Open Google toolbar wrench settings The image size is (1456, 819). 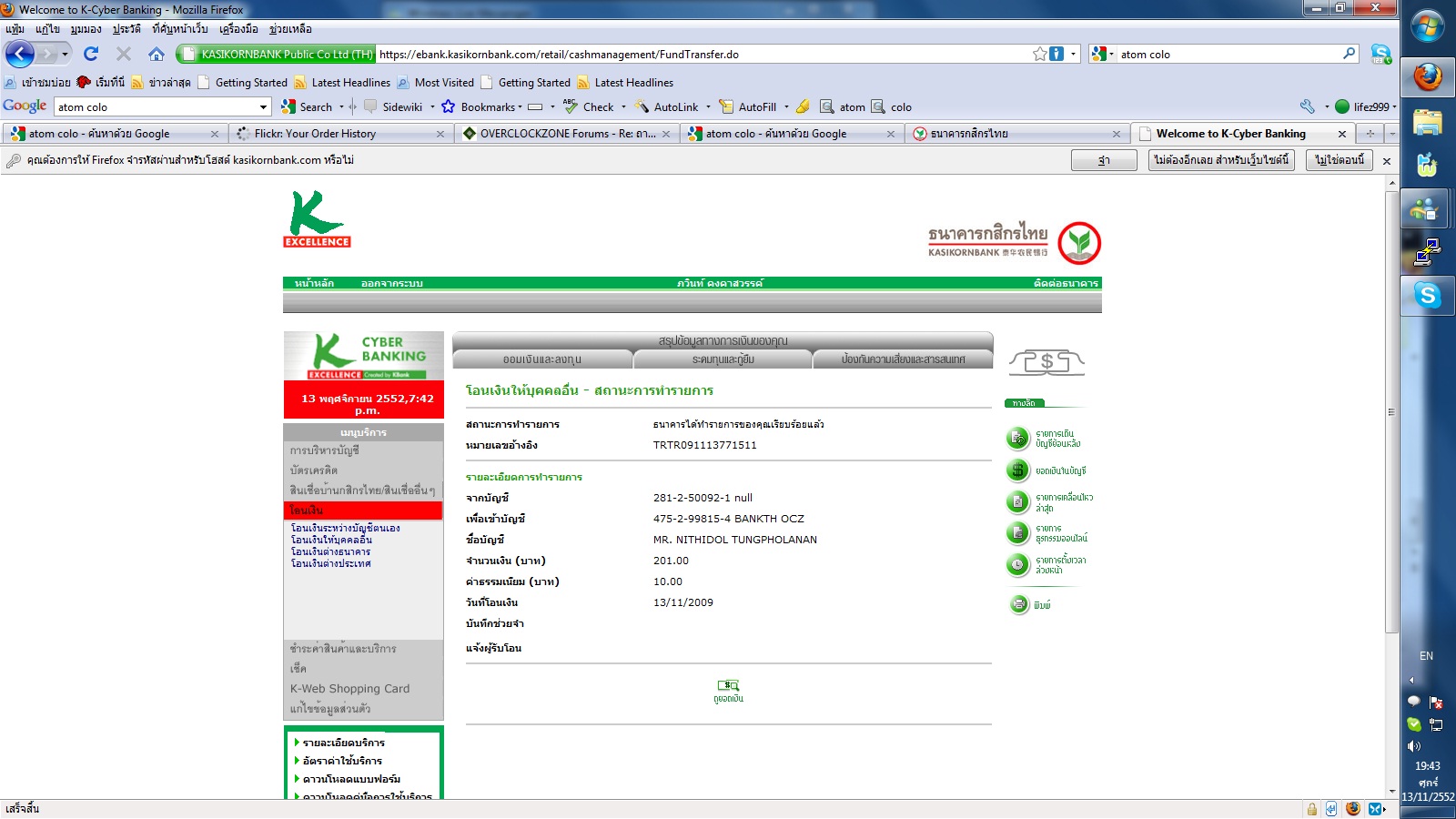click(1308, 106)
